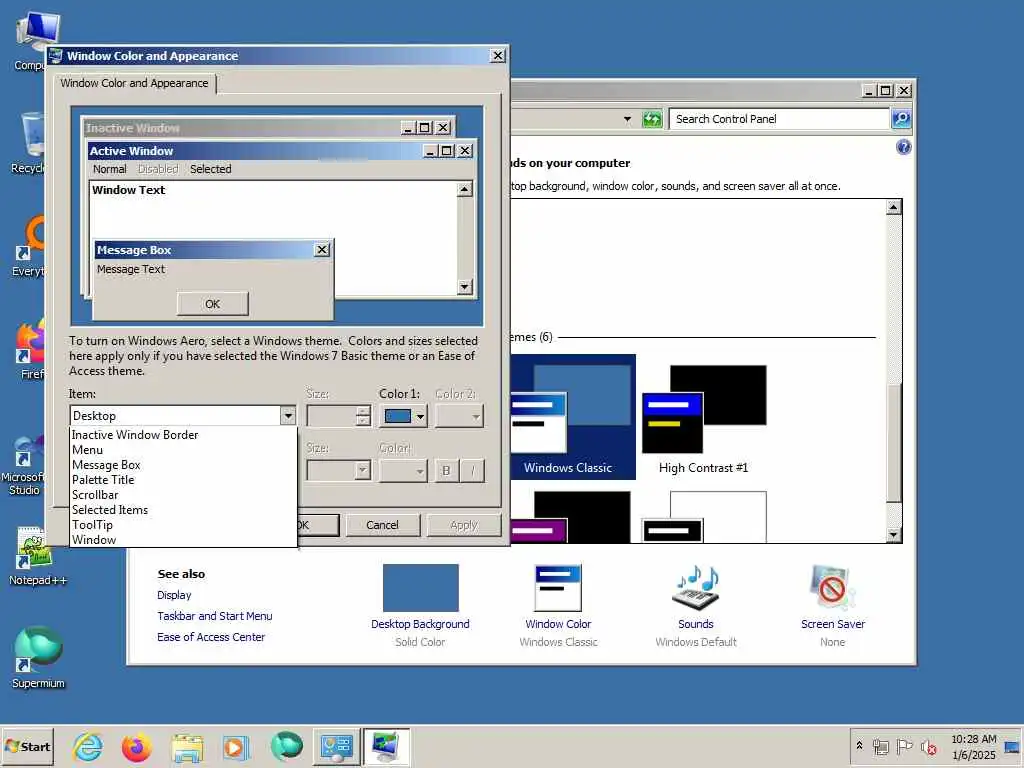Launch Firefox from the taskbar
1024x768 pixels.
pos(136,746)
